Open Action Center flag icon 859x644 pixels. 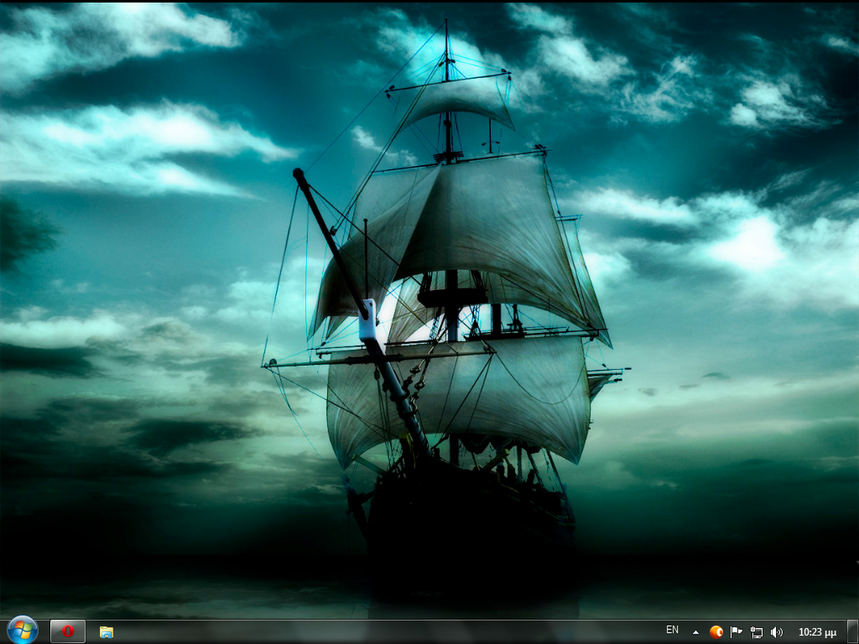tap(736, 632)
